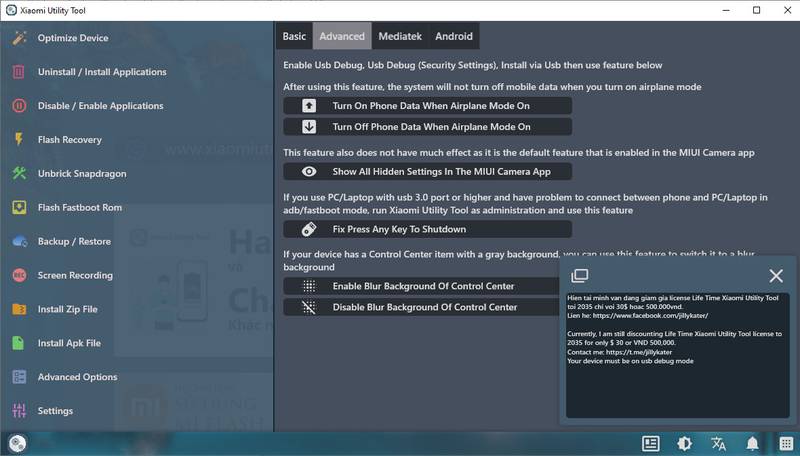The image size is (800, 456).
Task: Switch to the Basic tab
Action: (294, 36)
